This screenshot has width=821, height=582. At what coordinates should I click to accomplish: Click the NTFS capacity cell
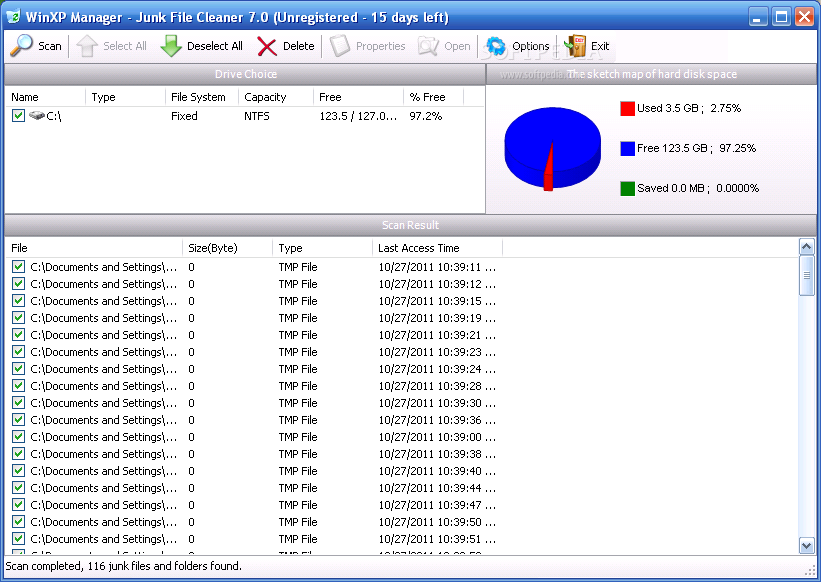click(257, 116)
